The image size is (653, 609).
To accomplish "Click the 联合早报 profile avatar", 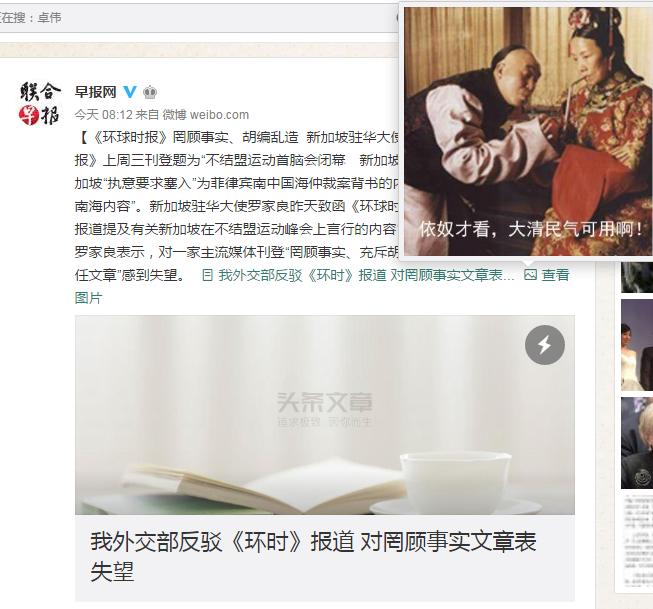I will click(x=40, y=103).
